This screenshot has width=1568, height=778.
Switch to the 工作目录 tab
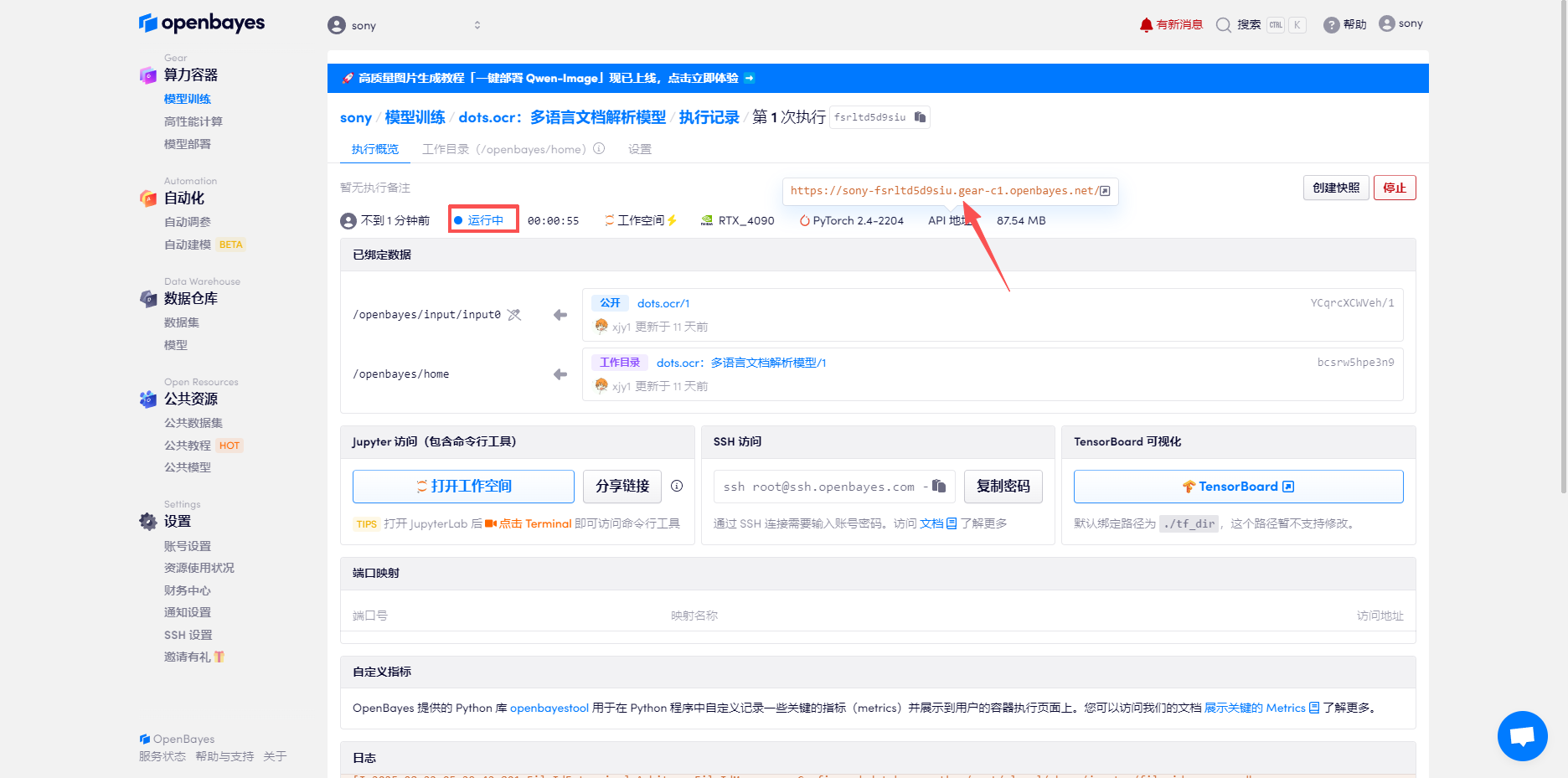(x=445, y=149)
